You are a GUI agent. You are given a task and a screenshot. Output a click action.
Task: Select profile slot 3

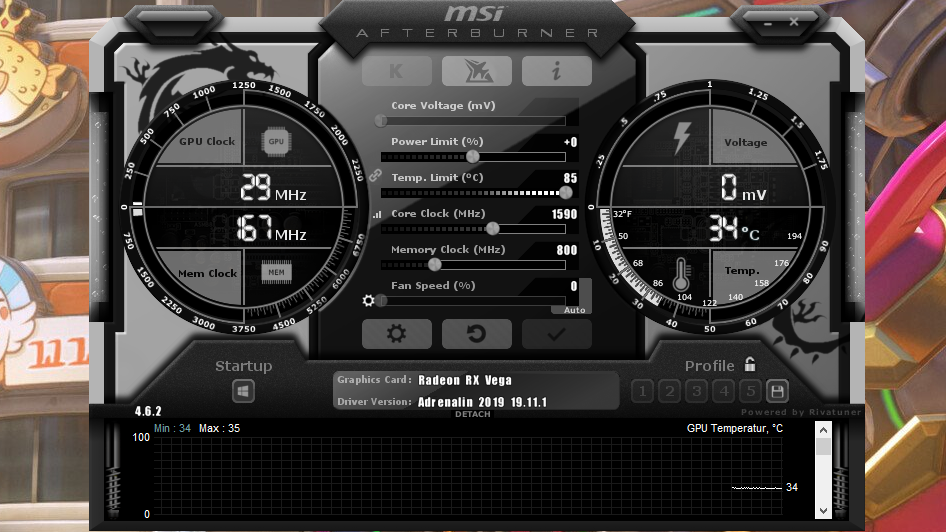coord(697,391)
